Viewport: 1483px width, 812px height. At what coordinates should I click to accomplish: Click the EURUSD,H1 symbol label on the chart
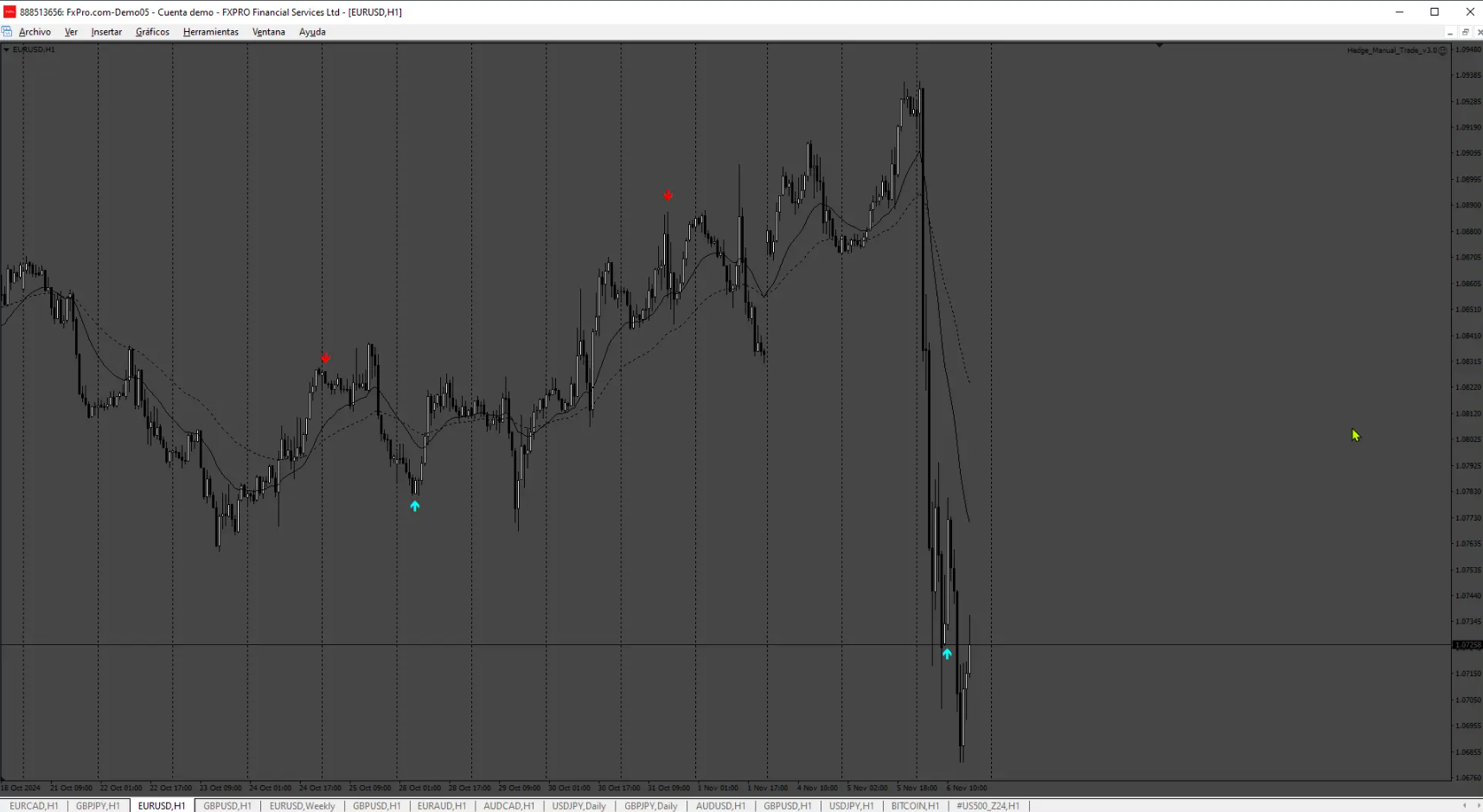pos(34,49)
